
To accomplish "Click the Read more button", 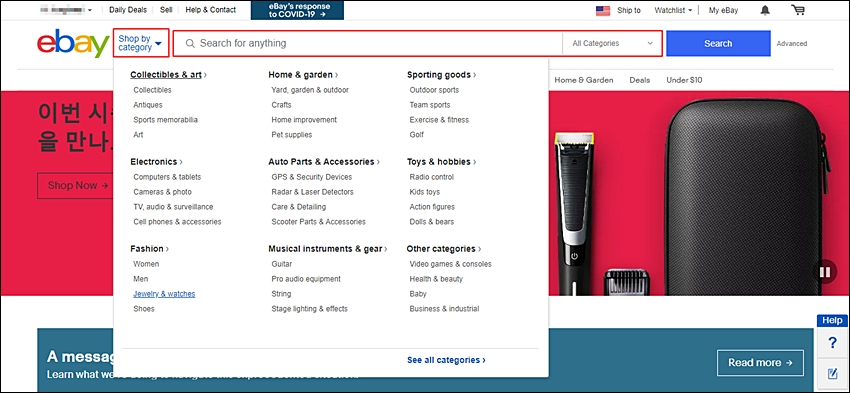I will point(760,363).
